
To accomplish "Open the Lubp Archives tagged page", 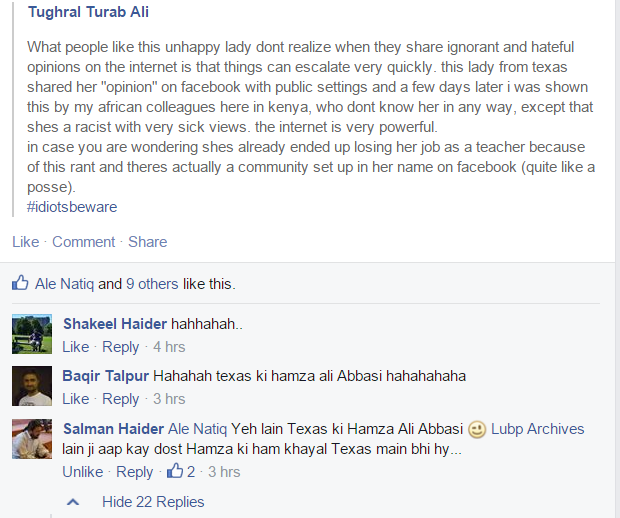I will click(537, 429).
